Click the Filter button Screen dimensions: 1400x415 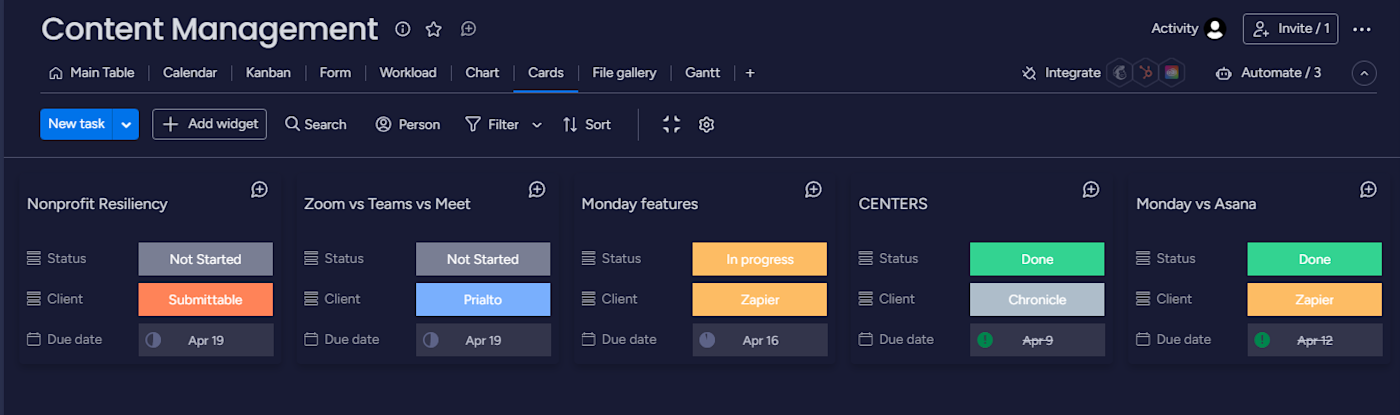pyautogui.click(x=492, y=124)
